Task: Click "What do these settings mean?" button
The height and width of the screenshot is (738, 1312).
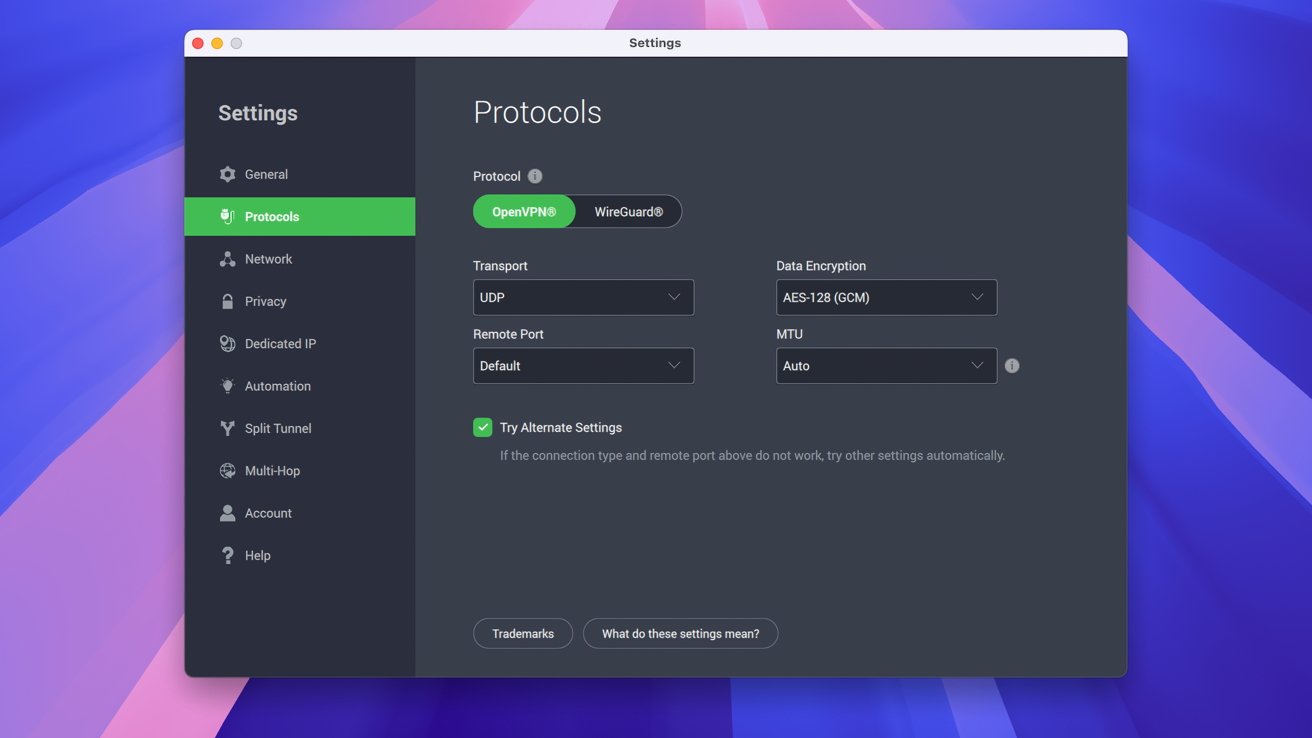Action: tap(680, 633)
